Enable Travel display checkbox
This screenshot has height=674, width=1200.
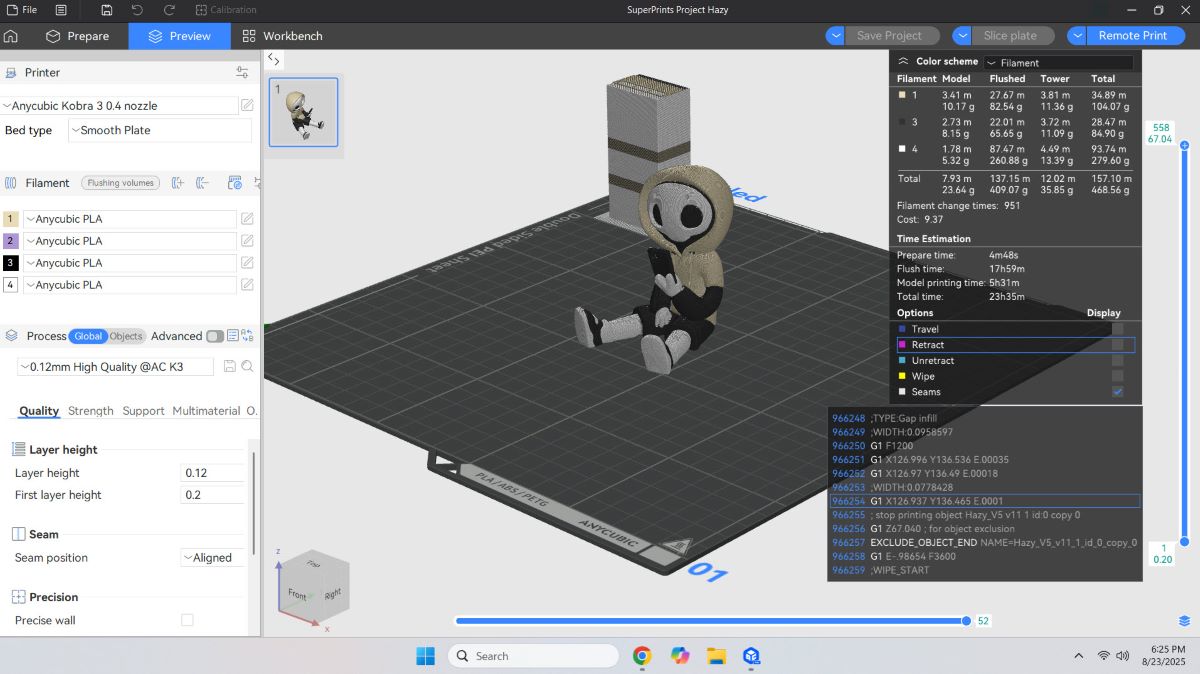click(1117, 329)
